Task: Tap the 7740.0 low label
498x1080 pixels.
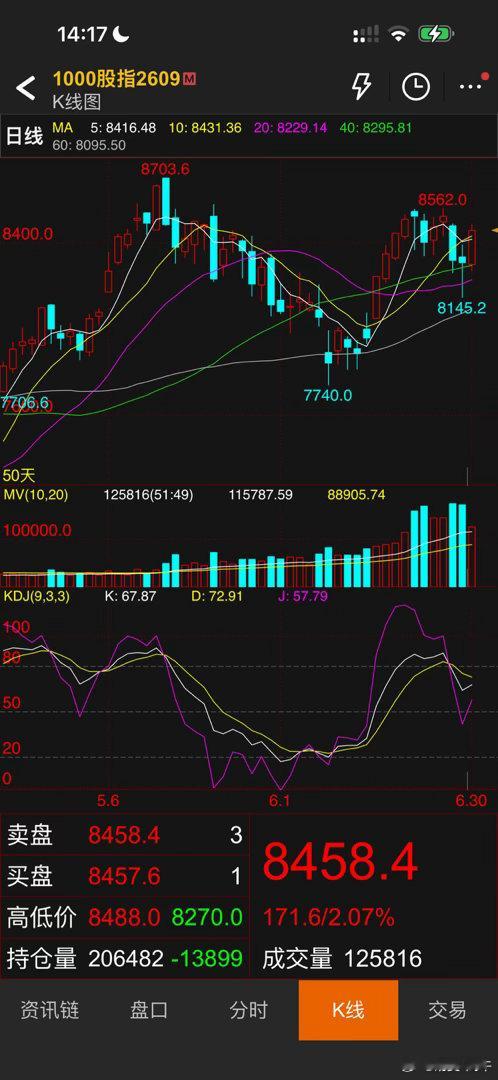Action: click(328, 395)
